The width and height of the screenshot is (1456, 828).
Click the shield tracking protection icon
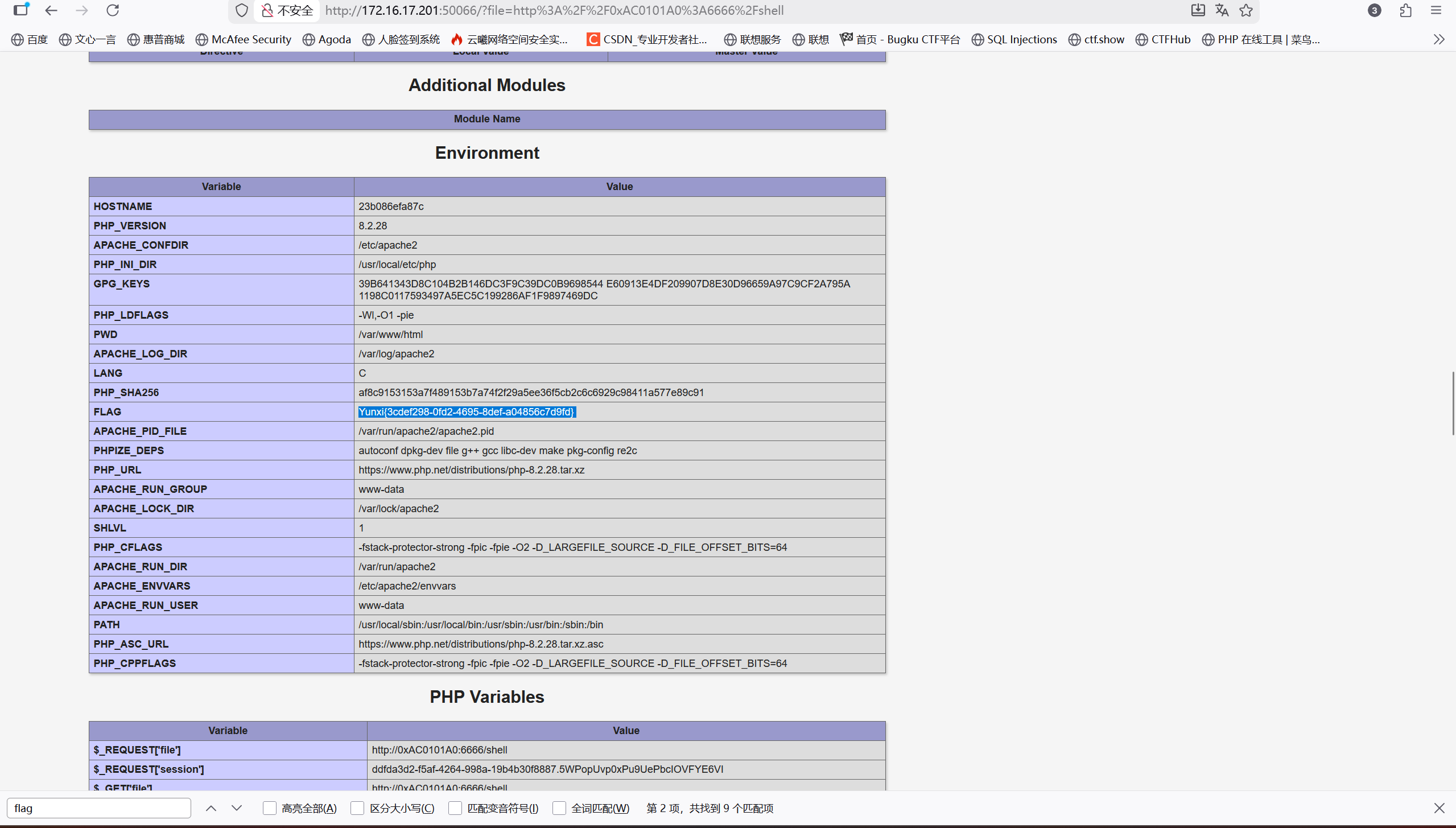[x=242, y=10]
